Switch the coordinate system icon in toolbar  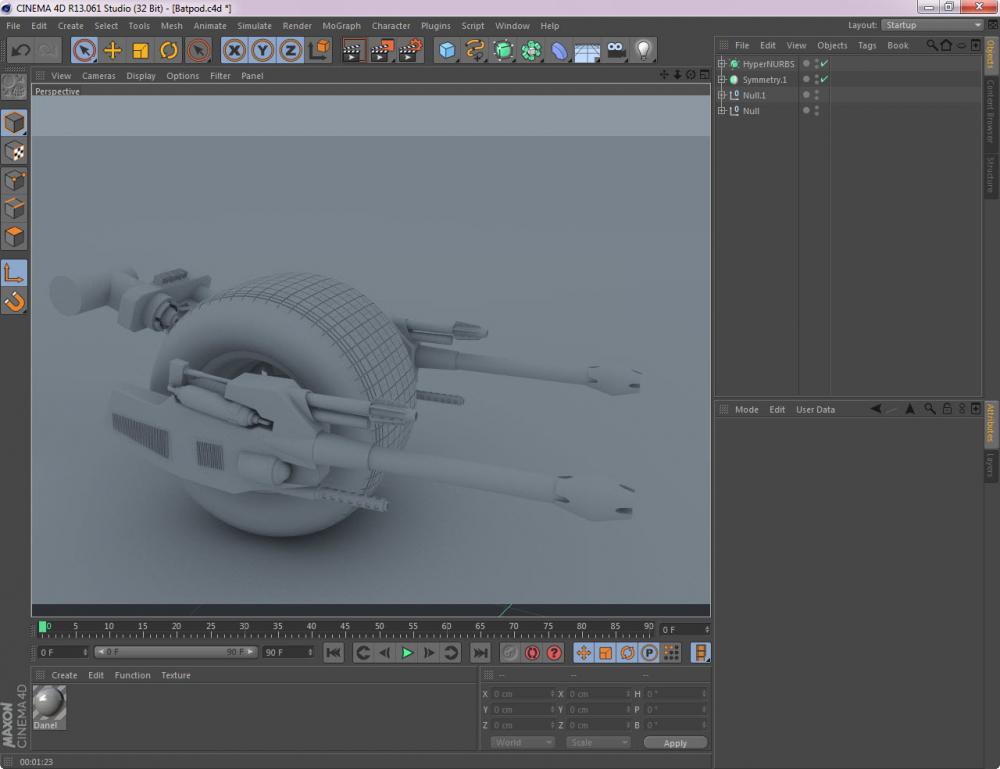(319, 50)
